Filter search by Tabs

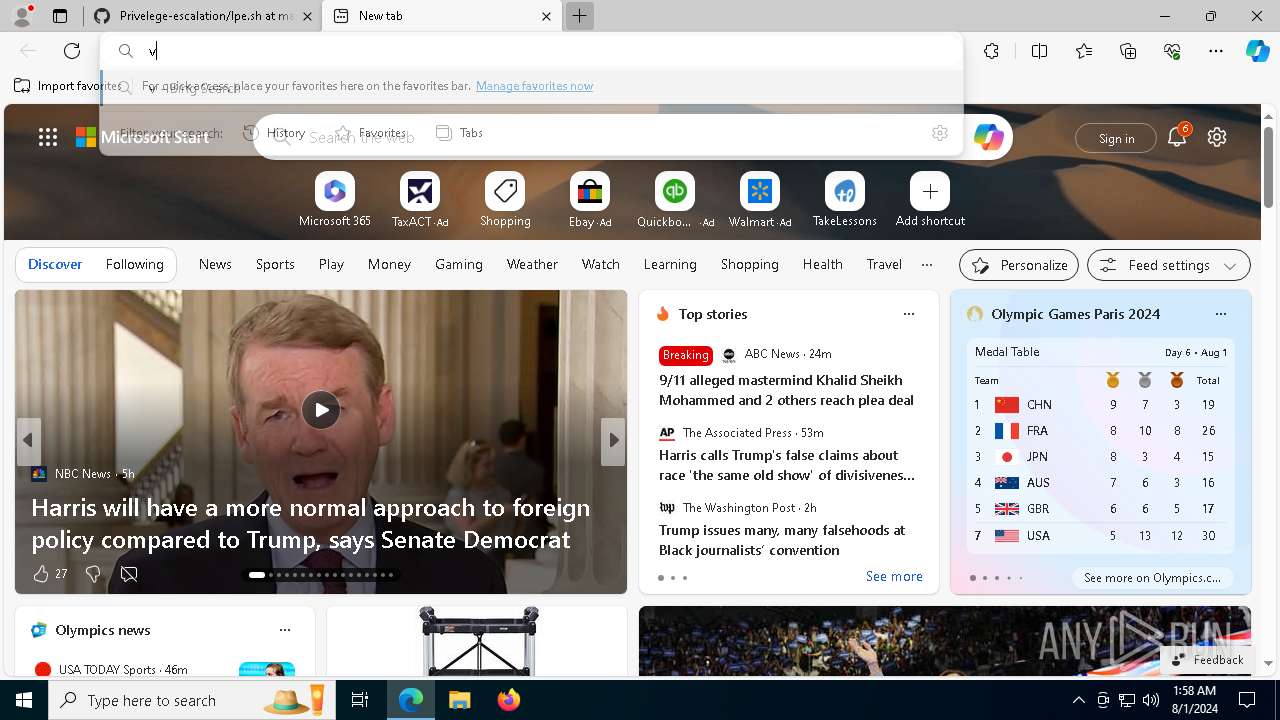[460, 133]
